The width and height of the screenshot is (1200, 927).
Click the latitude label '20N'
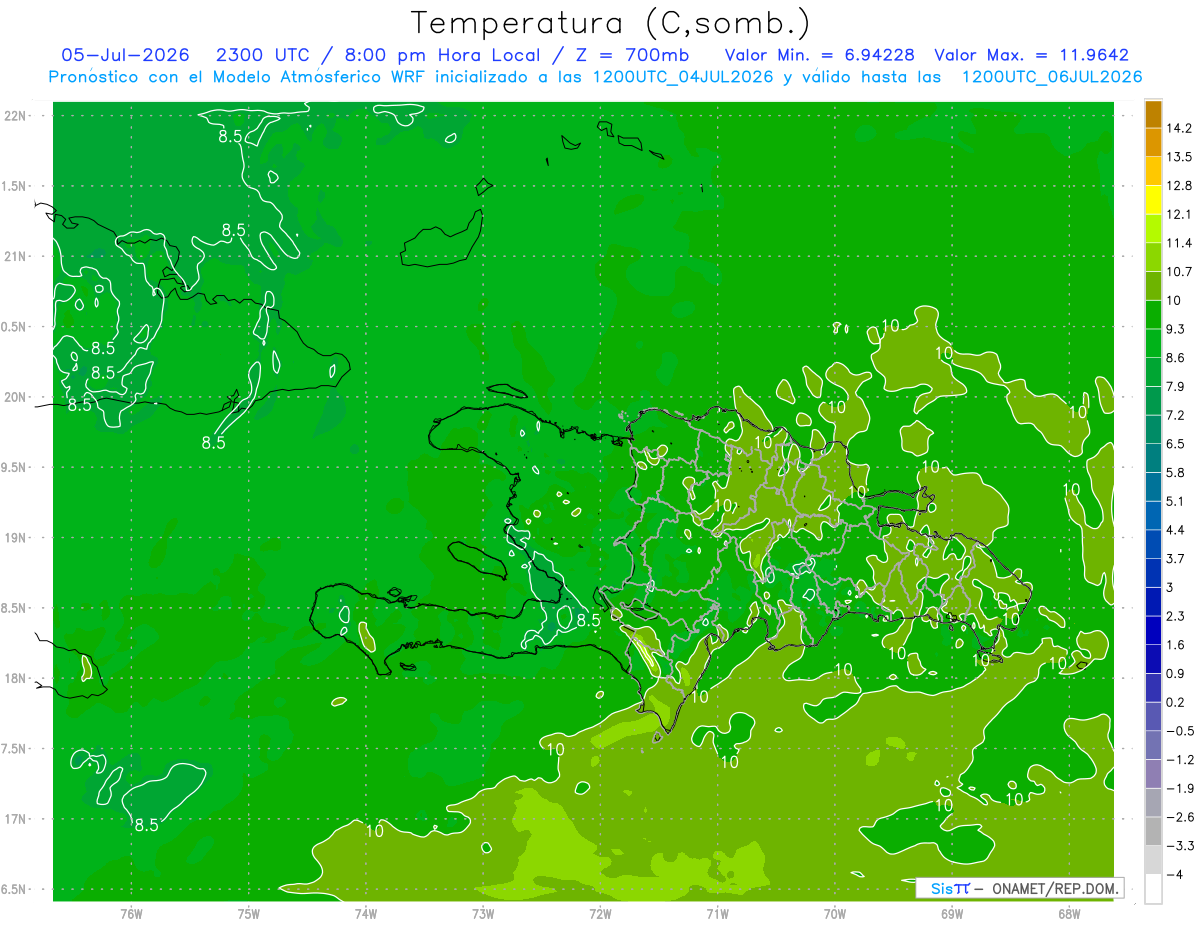coord(15,397)
